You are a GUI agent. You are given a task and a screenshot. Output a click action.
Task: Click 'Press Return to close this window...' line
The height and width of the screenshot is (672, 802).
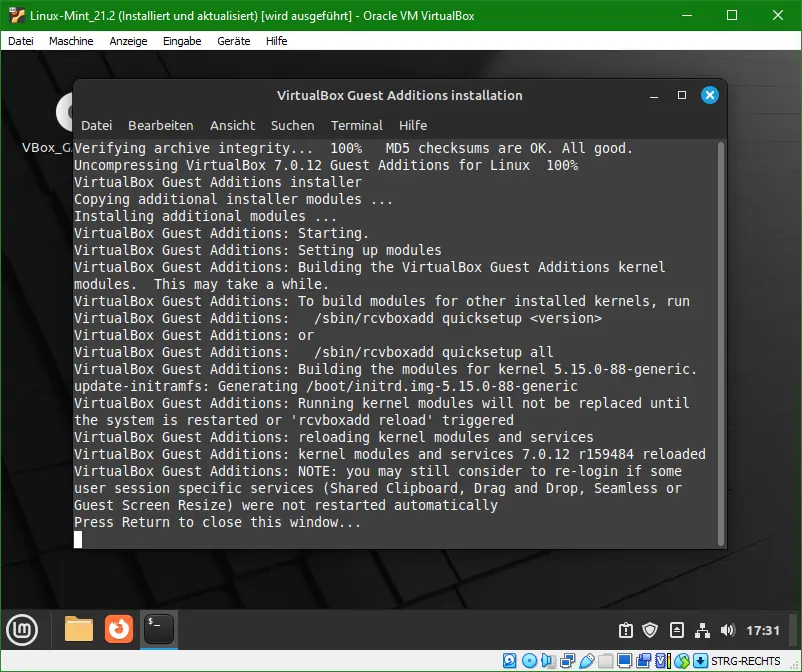pos(217,522)
